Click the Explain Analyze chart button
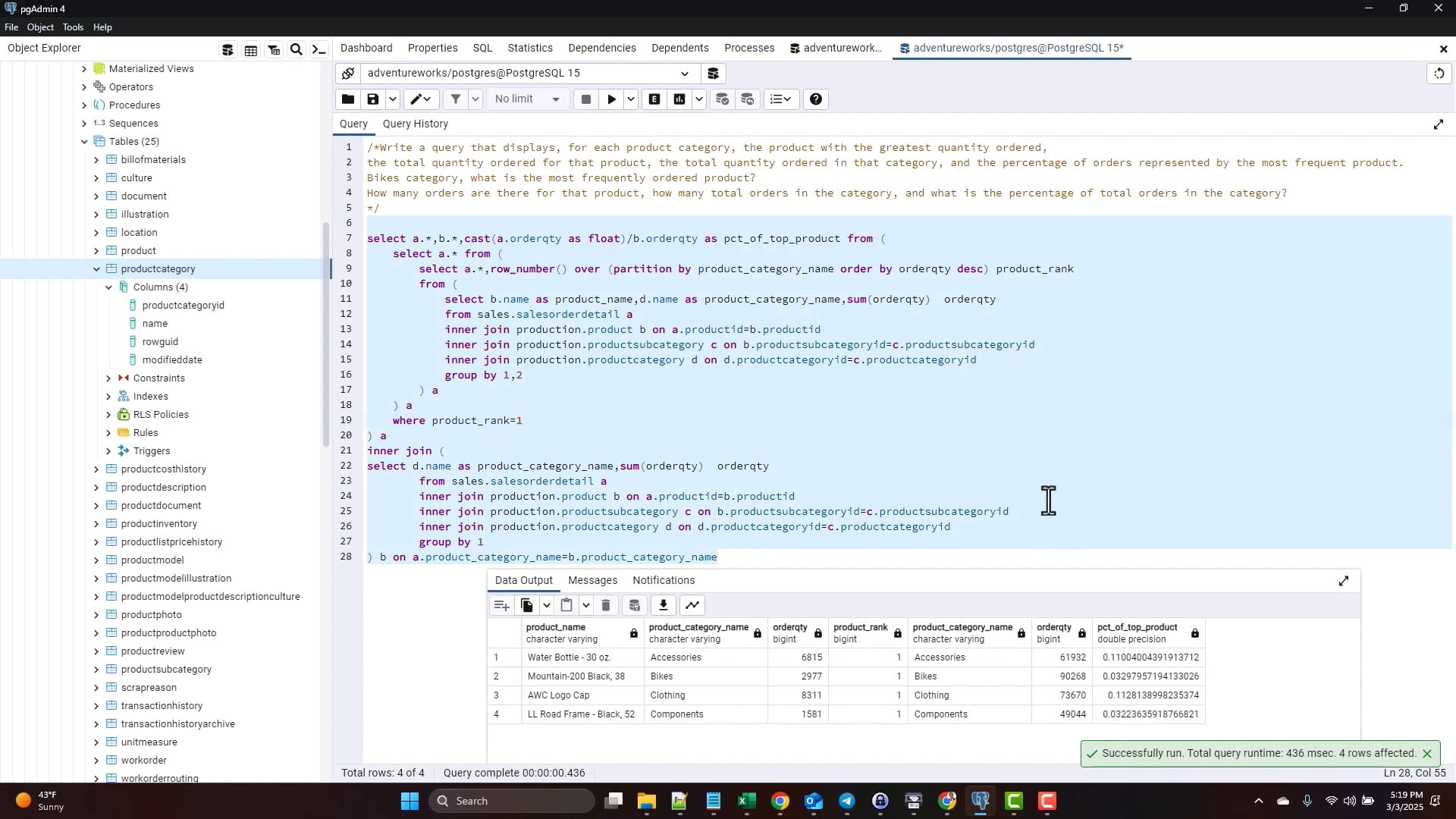Viewport: 1456px width, 819px height. (x=679, y=99)
